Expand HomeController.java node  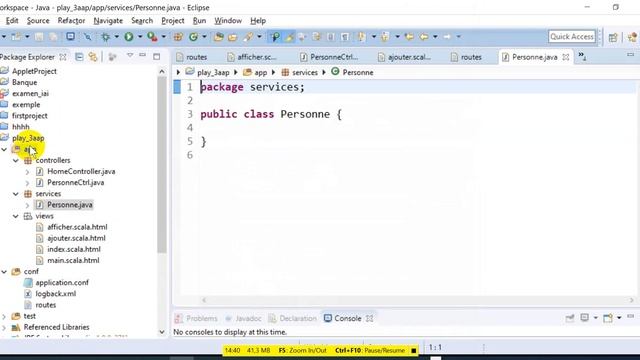[27, 172]
